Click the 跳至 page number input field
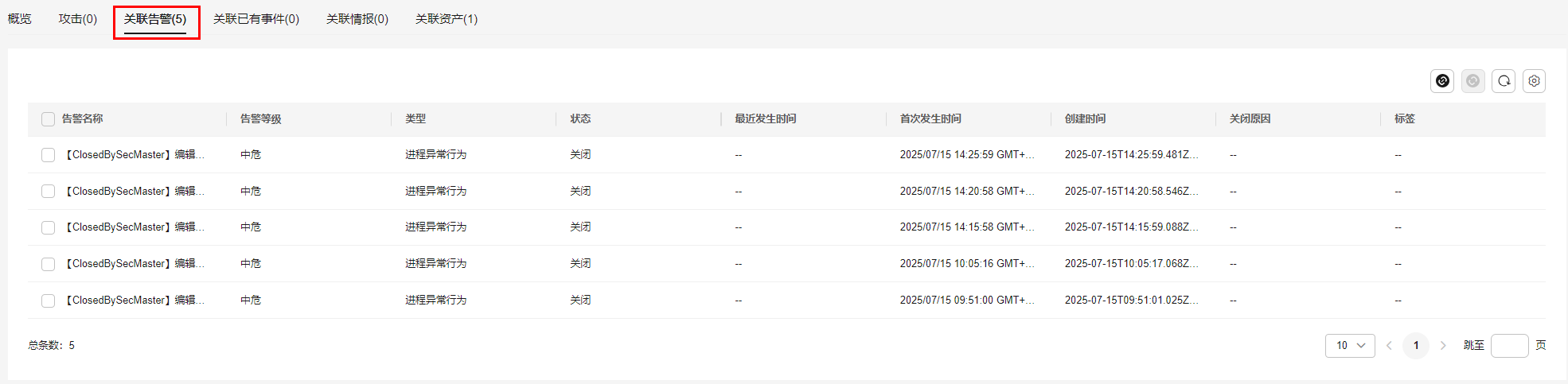The height and width of the screenshot is (384, 1568). click(x=1509, y=346)
